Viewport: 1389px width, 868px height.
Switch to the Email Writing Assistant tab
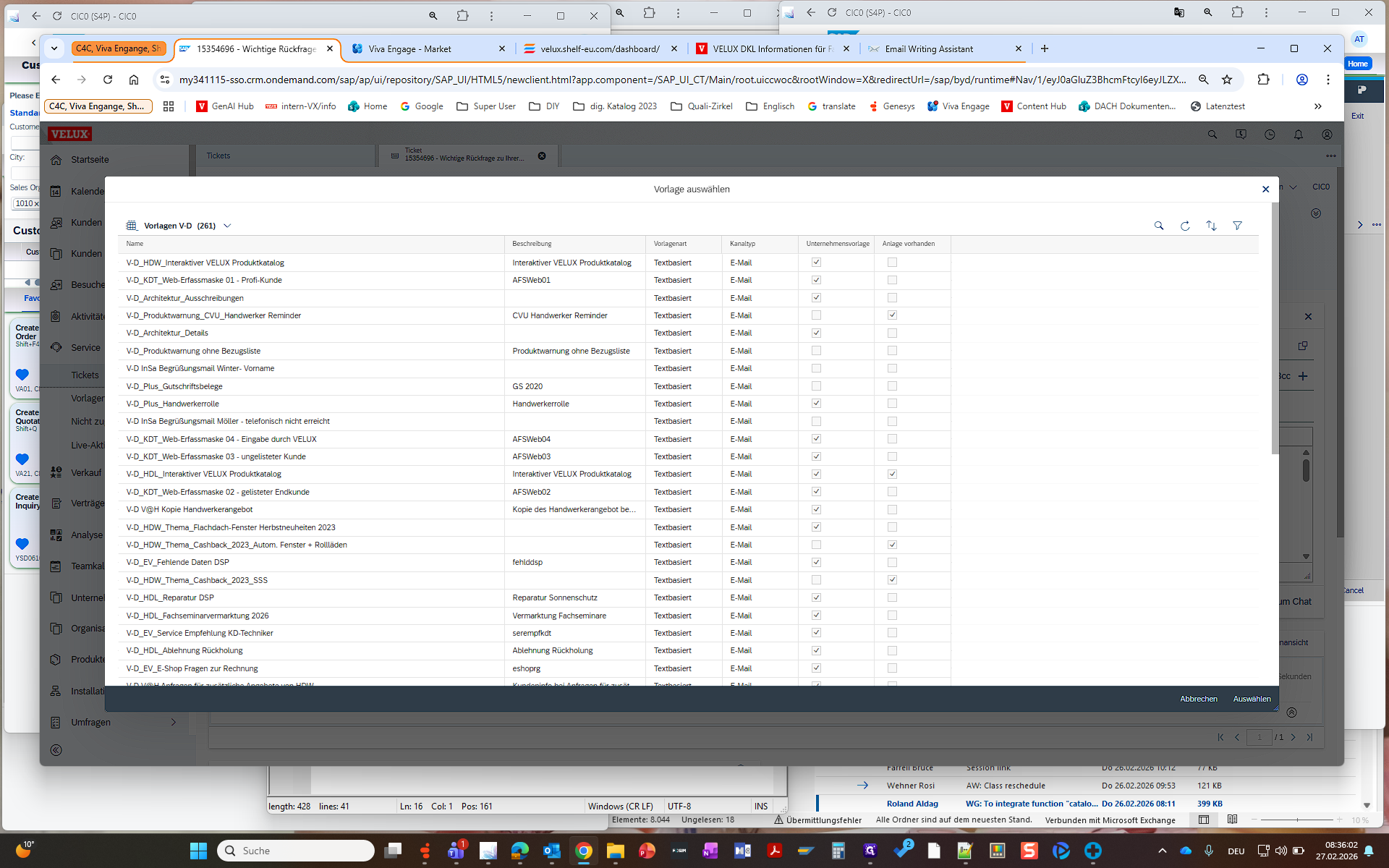pos(929,48)
